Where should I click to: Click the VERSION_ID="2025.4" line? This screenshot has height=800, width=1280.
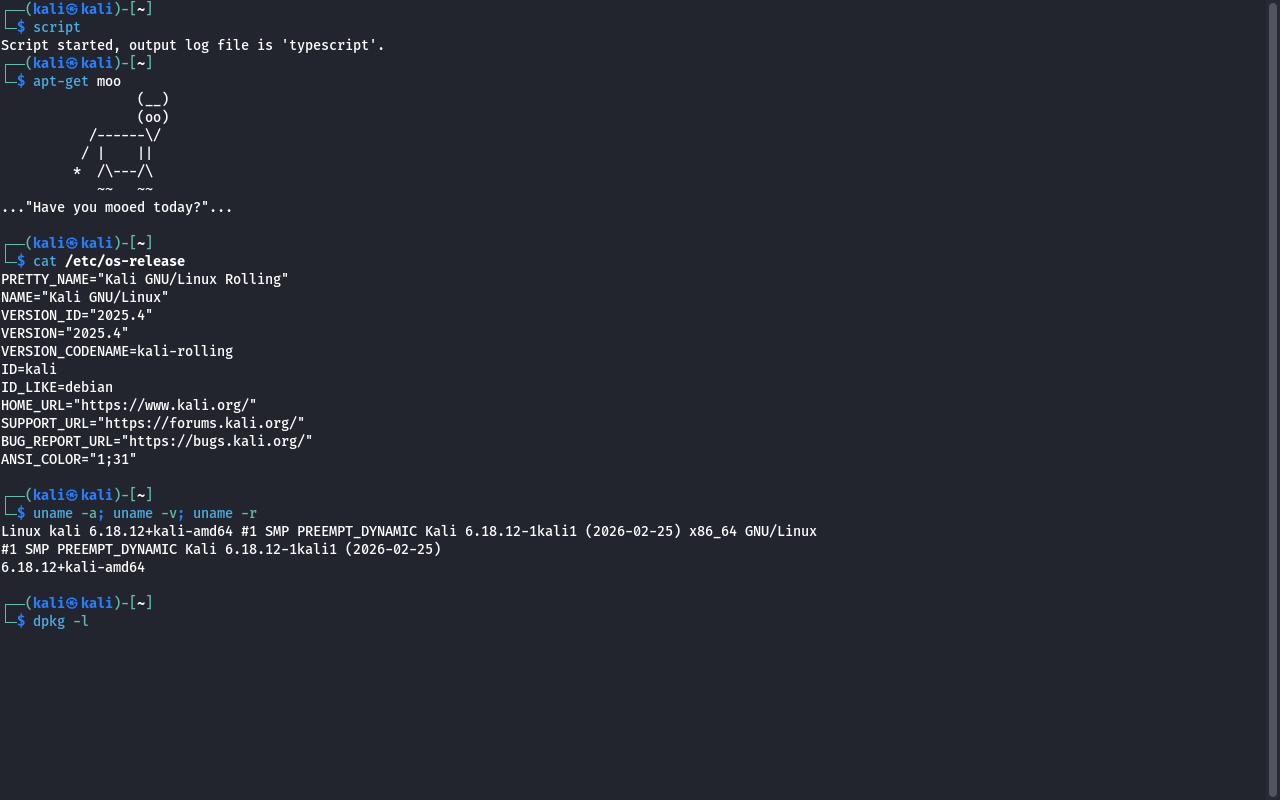pyautogui.click(x=77, y=315)
